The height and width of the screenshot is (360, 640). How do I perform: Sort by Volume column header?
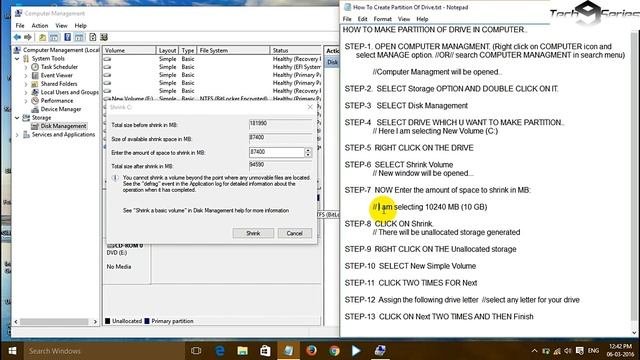click(x=129, y=51)
